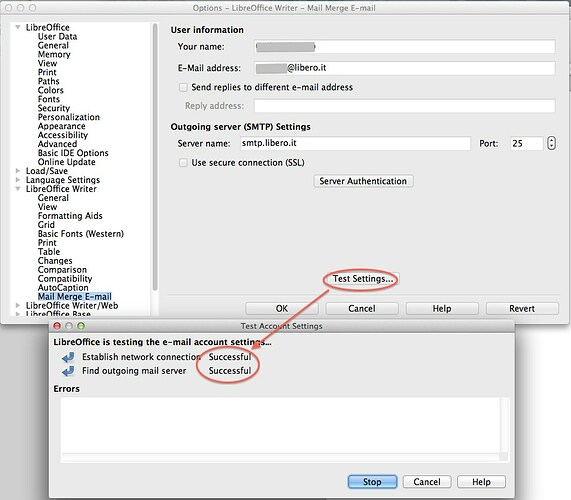Viewport: 571px width, 500px height.
Task: Click the options tree scrollbar
Action: click(155, 157)
